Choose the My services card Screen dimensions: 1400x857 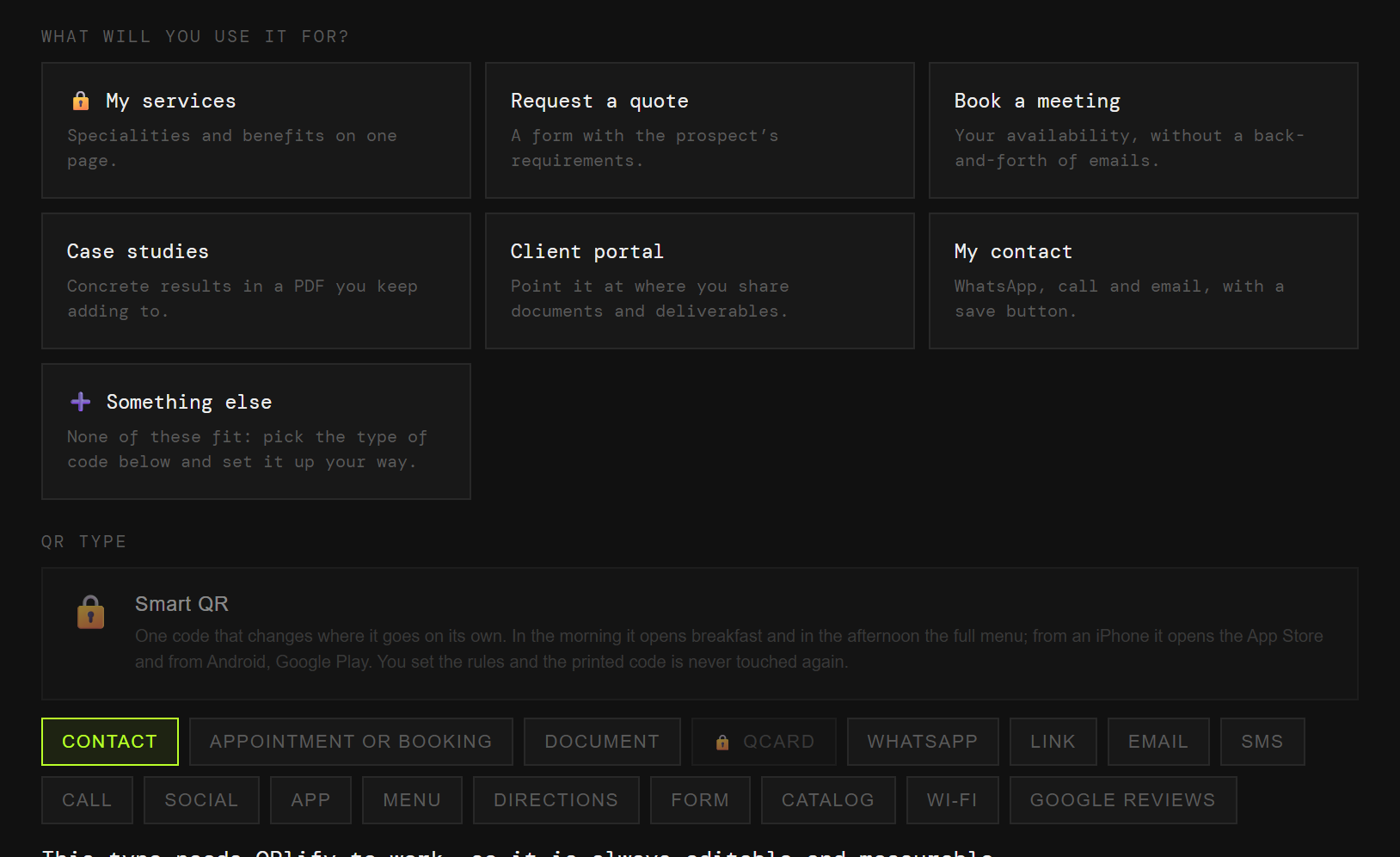coord(256,130)
